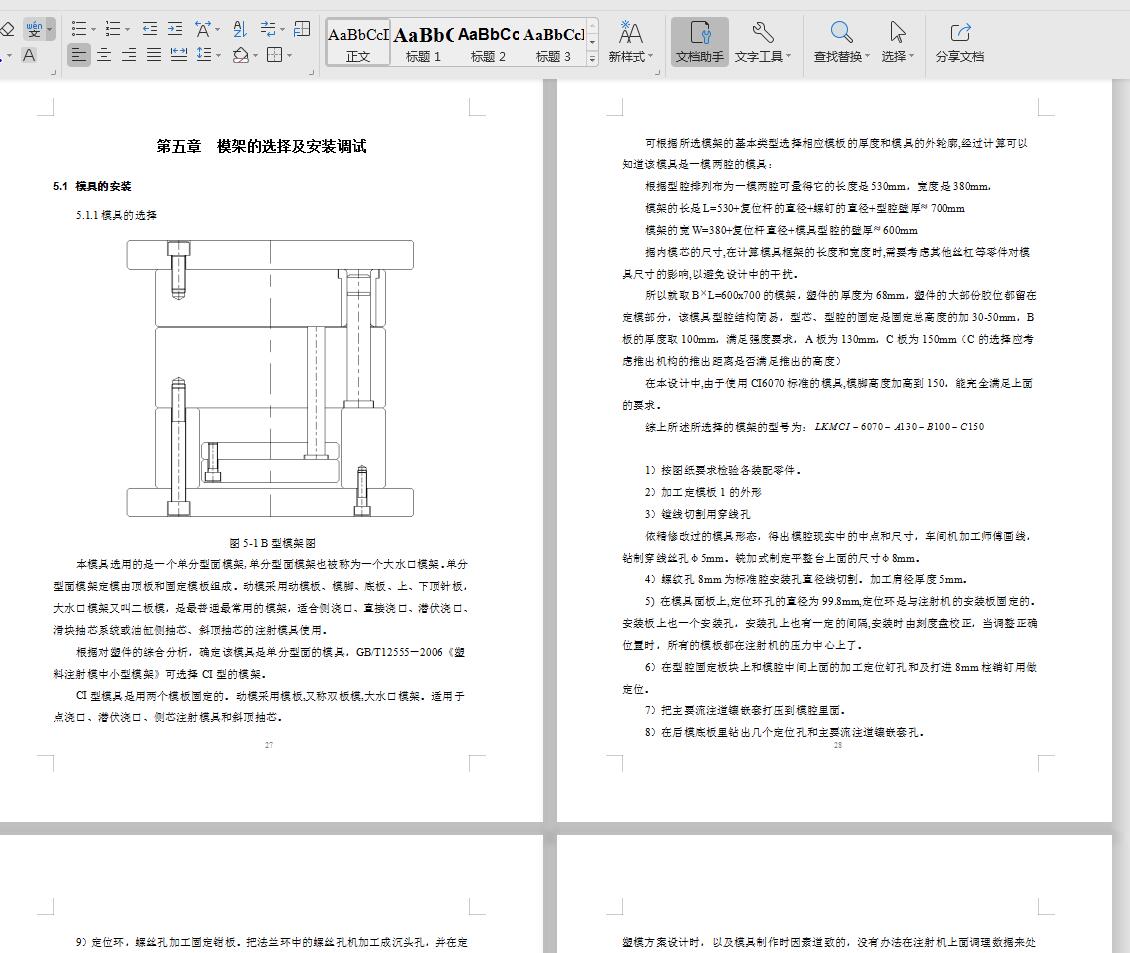1130x953 pixels.
Task: Toggle align right
Action: tap(129, 55)
